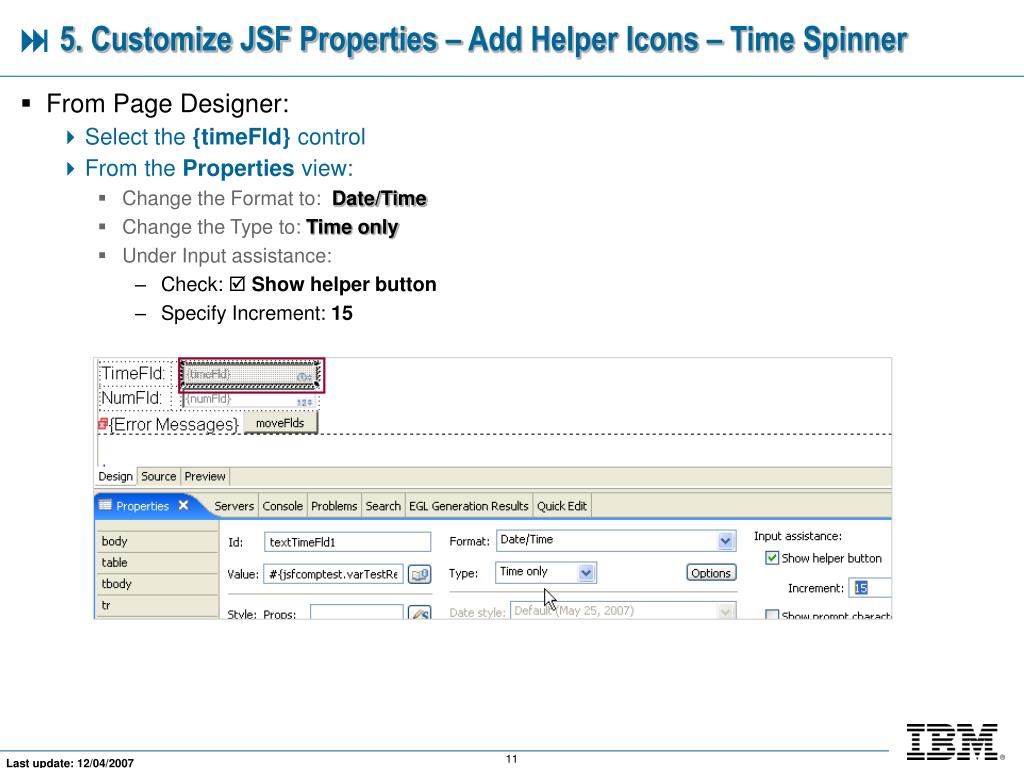Screen dimensions: 1024x768
Task: Open the Problems tab
Action: click(x=334, y=506)
